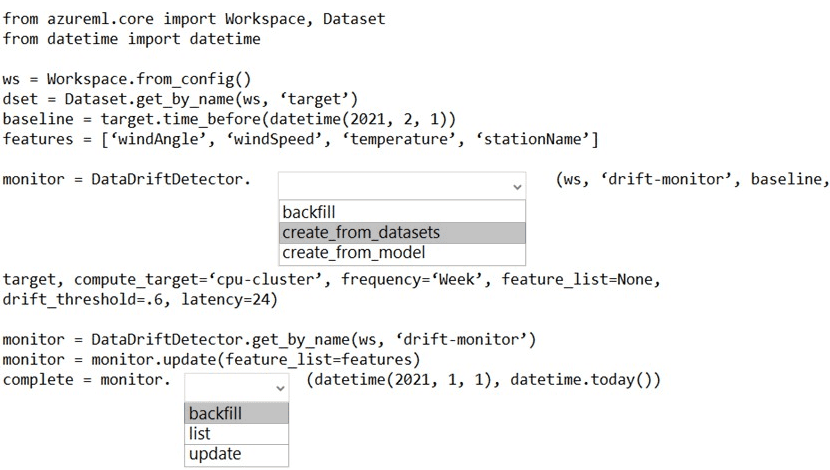This screenshot has width=830, height=470.
Task: Click the 'features = [...]' list line
Action: point(300,139)
